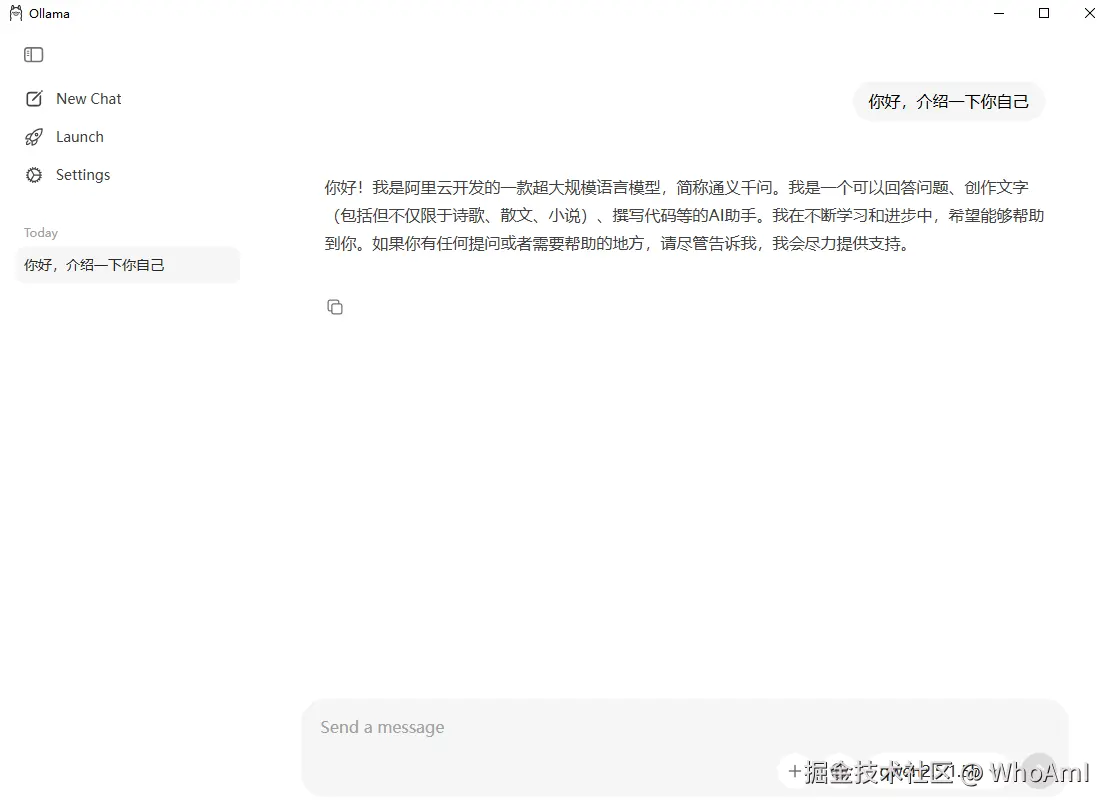Click the "Settings" text label

click(84, 174)
